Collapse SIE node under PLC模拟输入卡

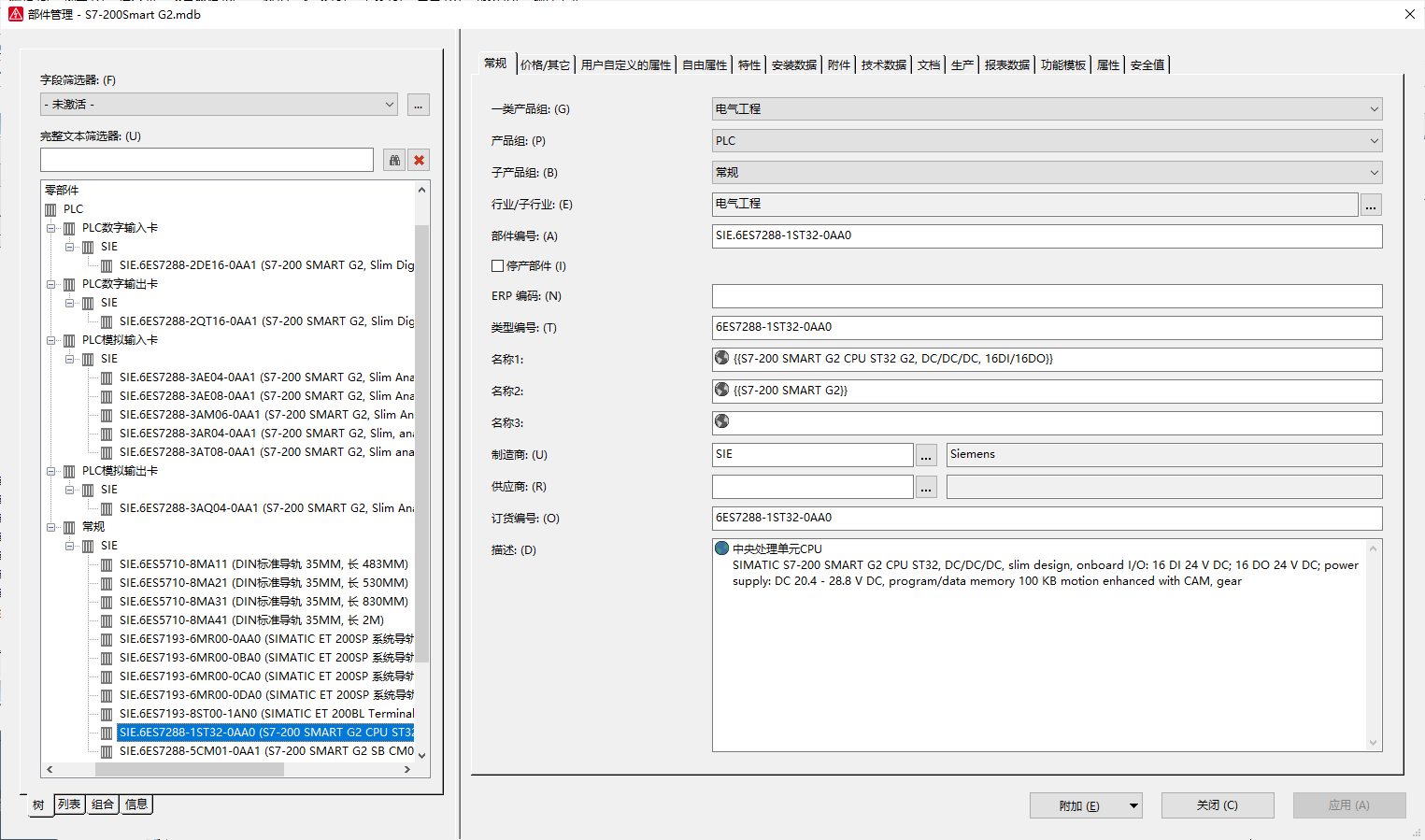69,359
